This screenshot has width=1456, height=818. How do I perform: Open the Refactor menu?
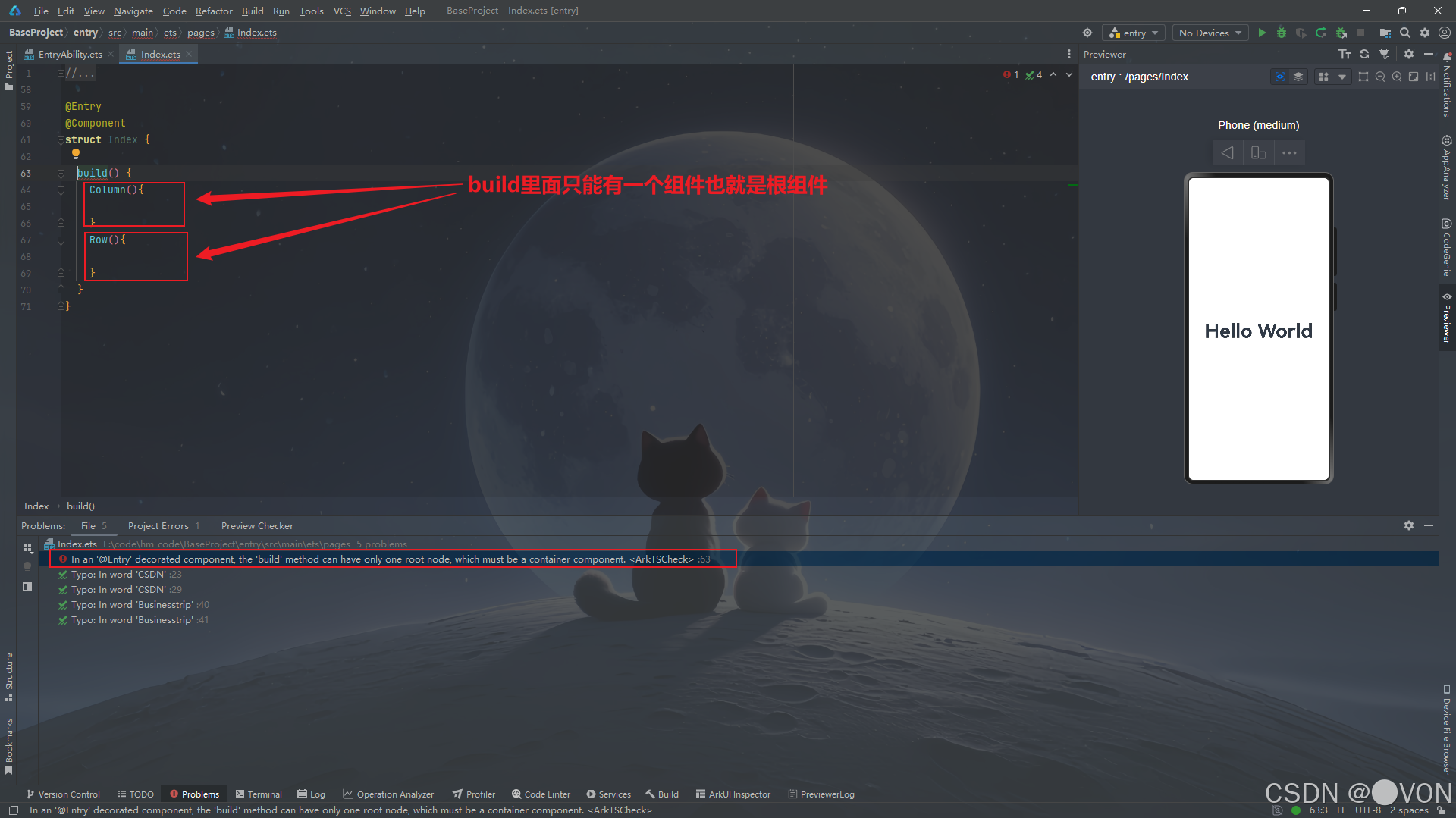click(214, 11)
